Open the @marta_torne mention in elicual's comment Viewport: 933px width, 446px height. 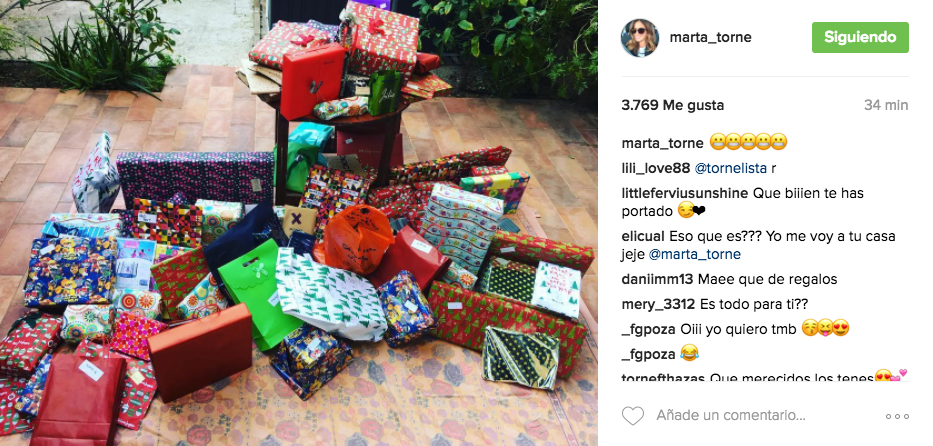694,255
